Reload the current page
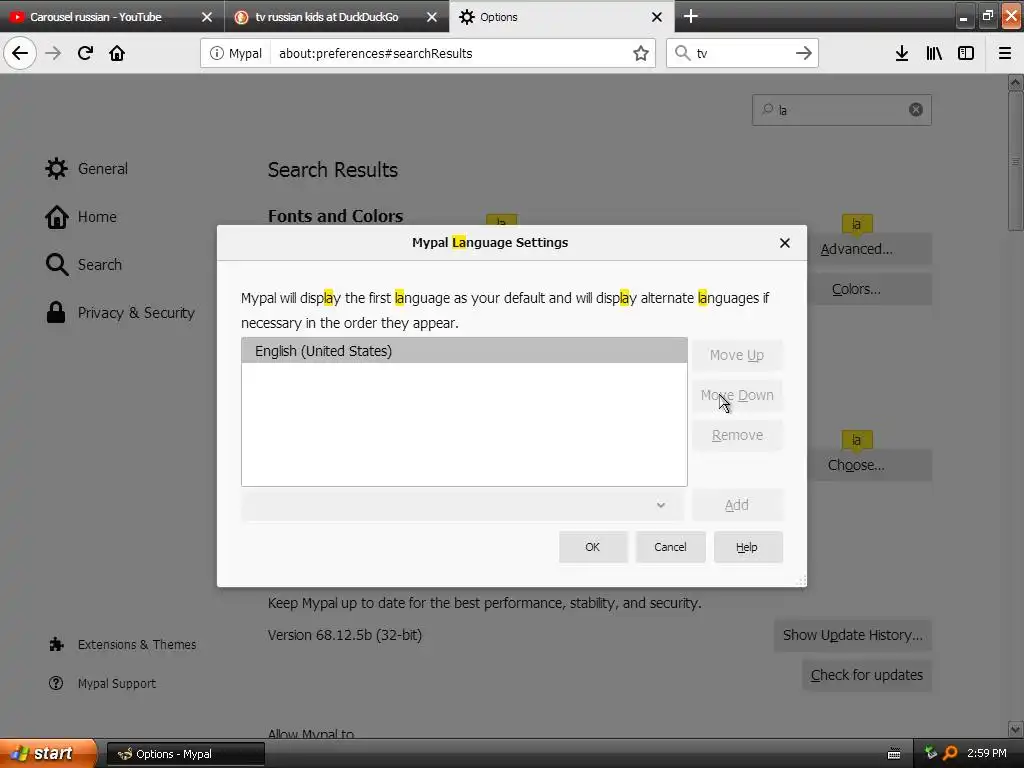Viewport: 1024px width, 768px height. [85, 53]
